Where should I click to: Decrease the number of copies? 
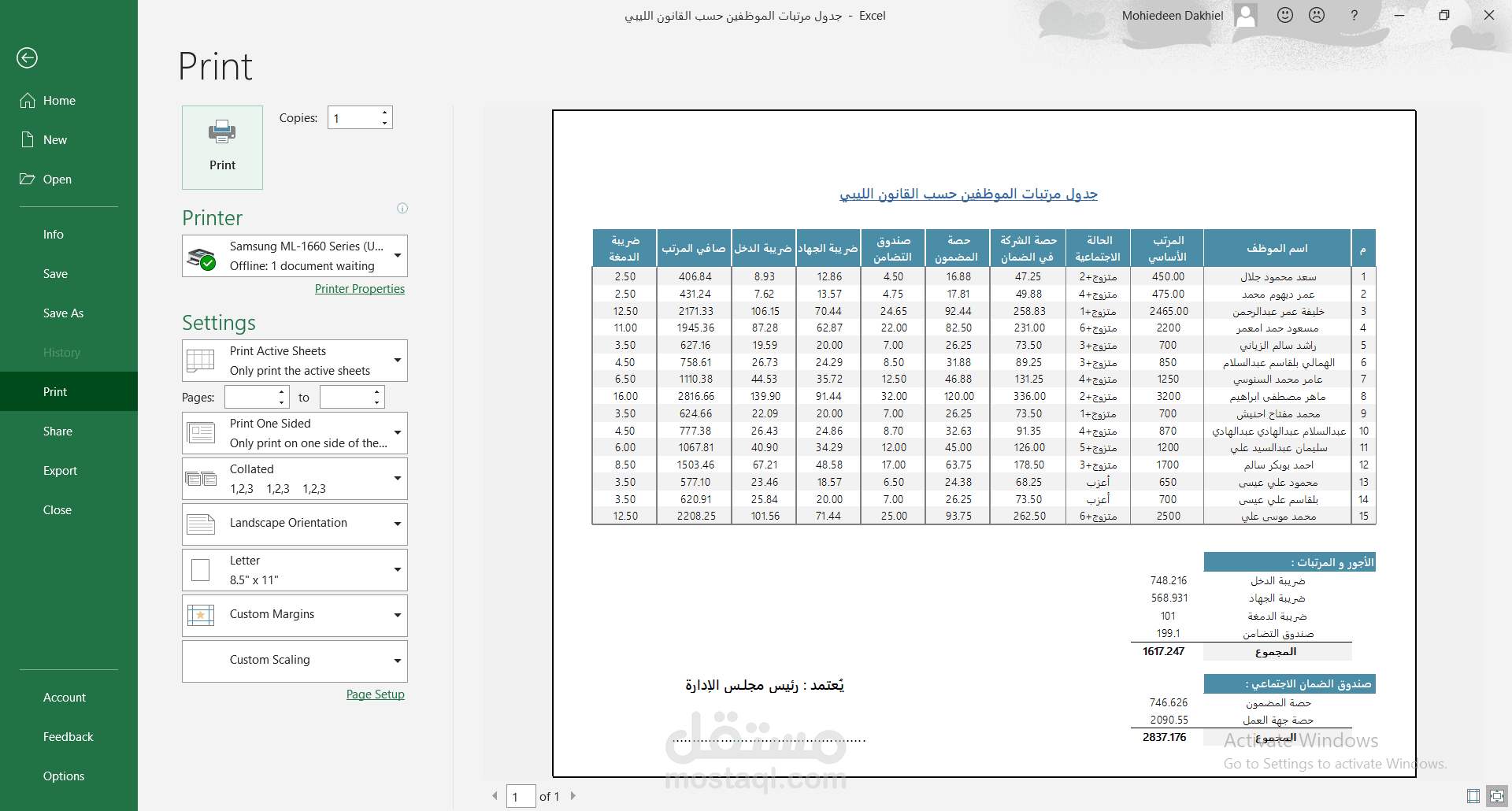[x=385, y=123]
